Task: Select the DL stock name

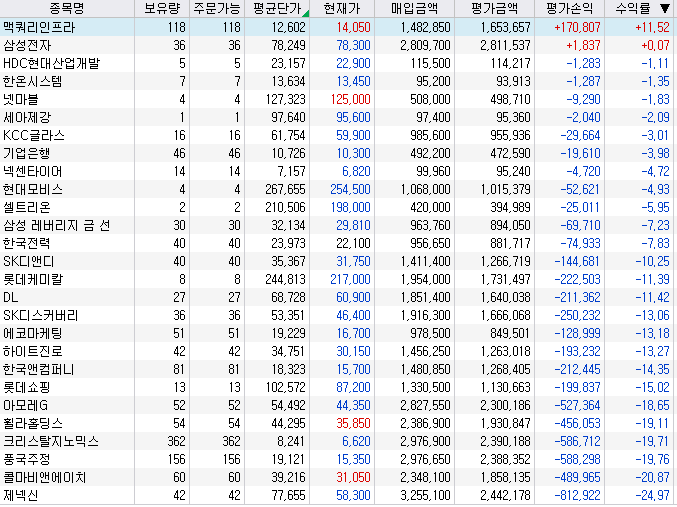Action: point(10,298)
